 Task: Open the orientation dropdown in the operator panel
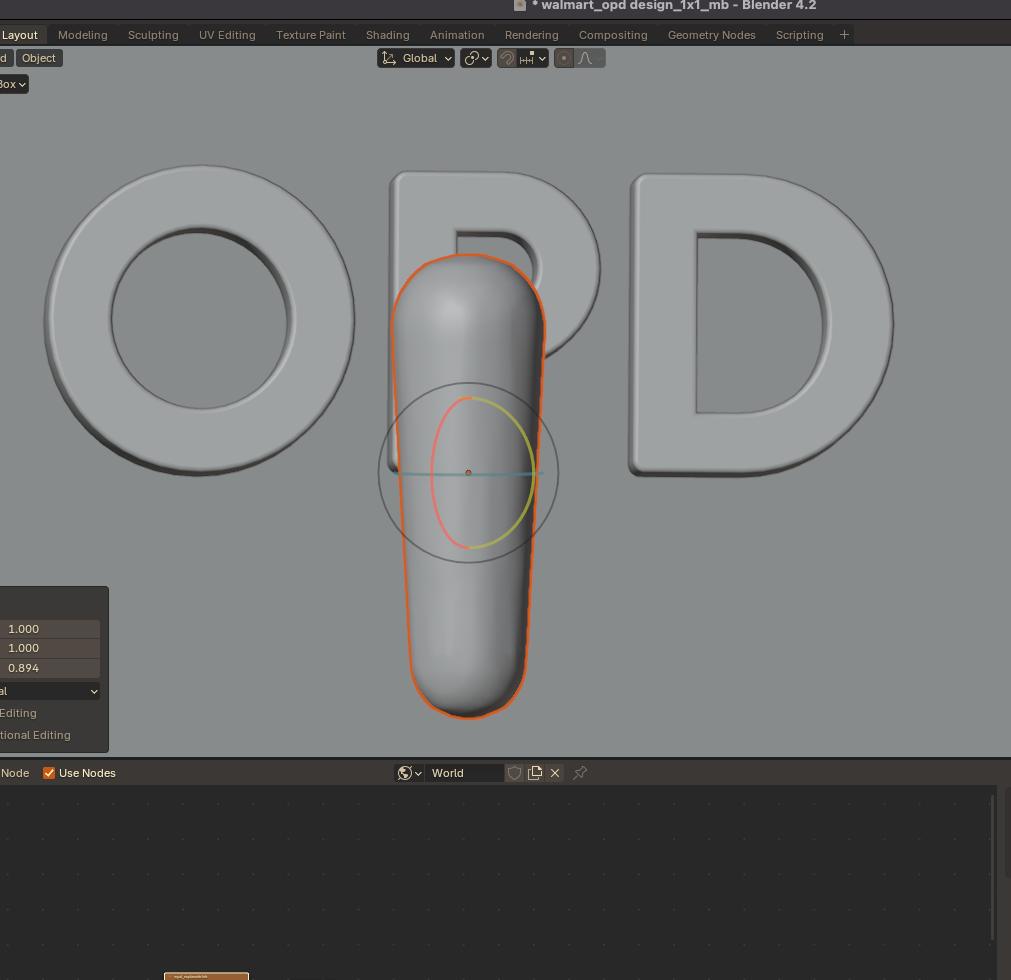50,691
